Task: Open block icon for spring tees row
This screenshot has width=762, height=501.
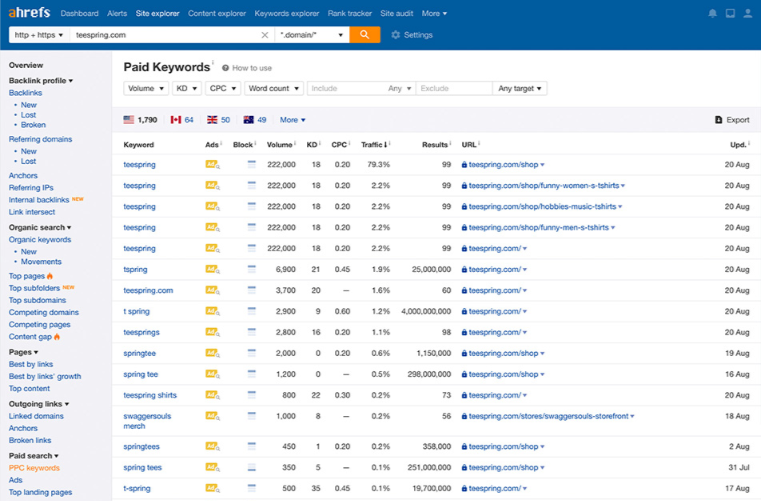Action: pyautogui.click(x=251, y=467)
